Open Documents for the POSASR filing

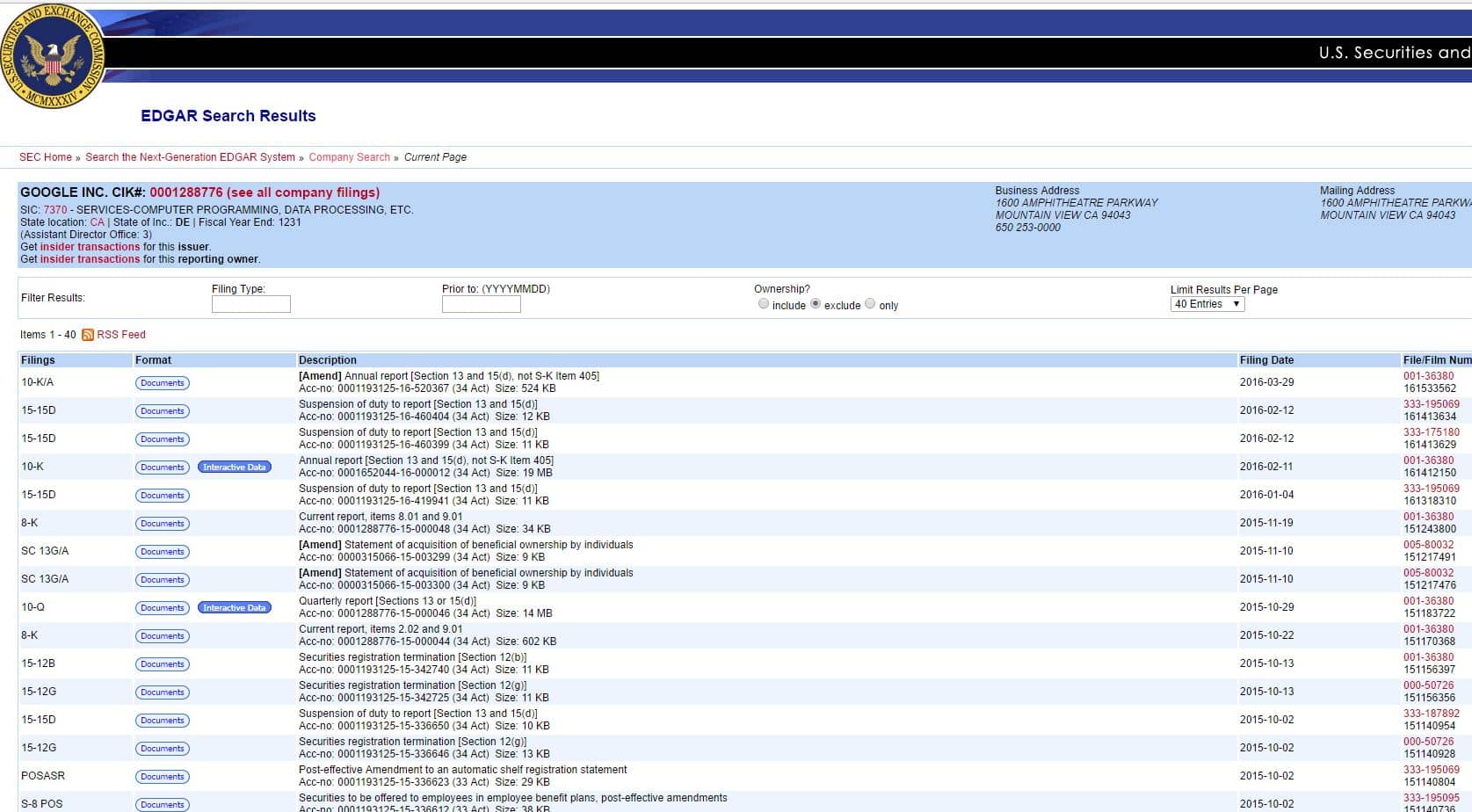163,777
